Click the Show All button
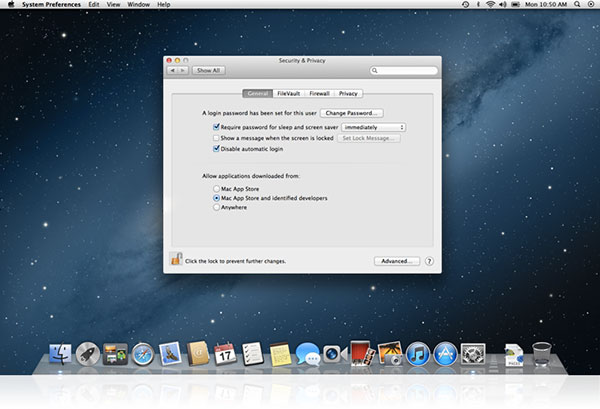The image size is (600, 409). coord(209,70)
